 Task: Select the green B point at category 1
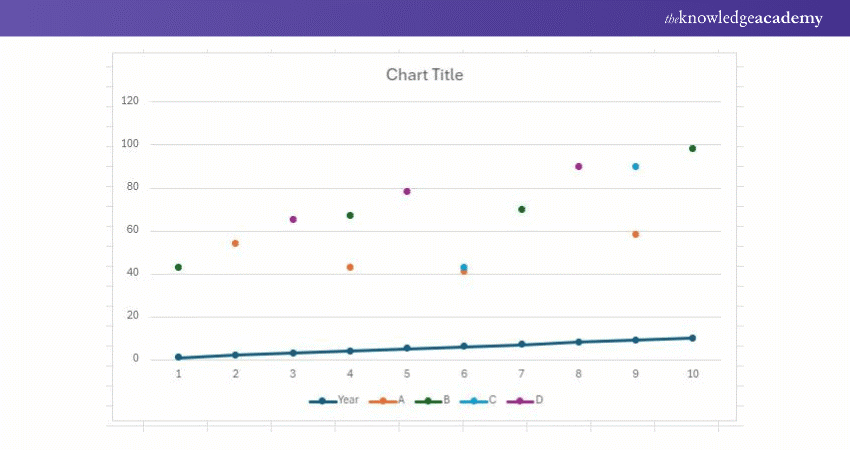[x=178, y=267]
